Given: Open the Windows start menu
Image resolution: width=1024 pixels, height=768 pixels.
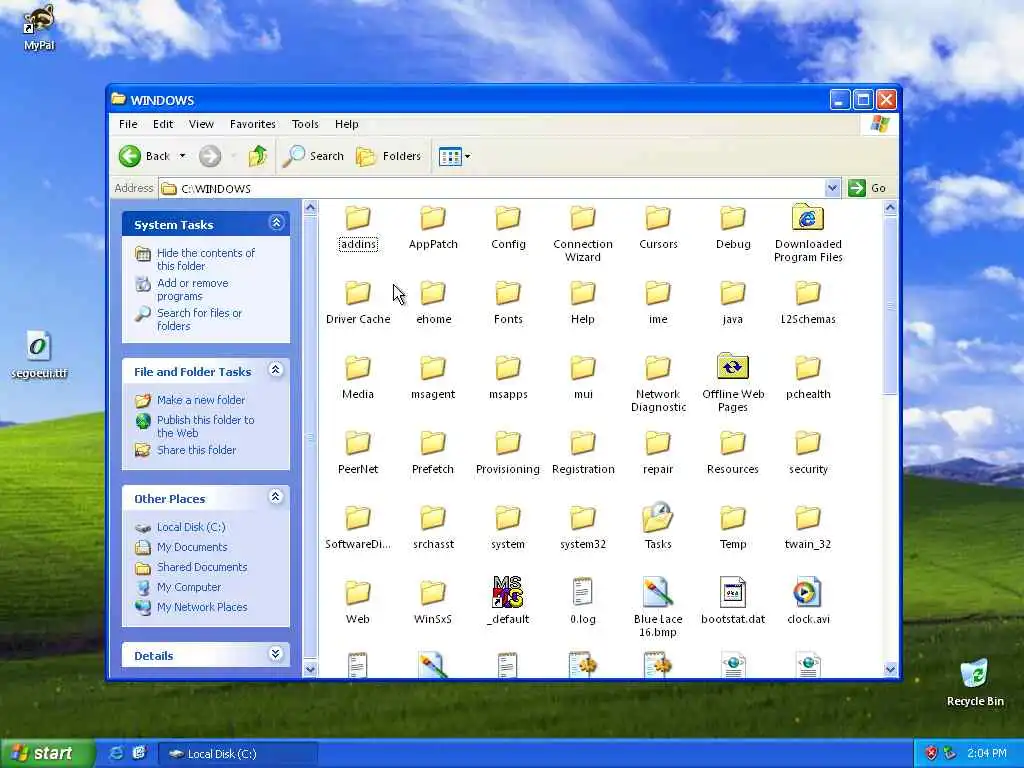Looking at the screenshot, I should 48,754.
